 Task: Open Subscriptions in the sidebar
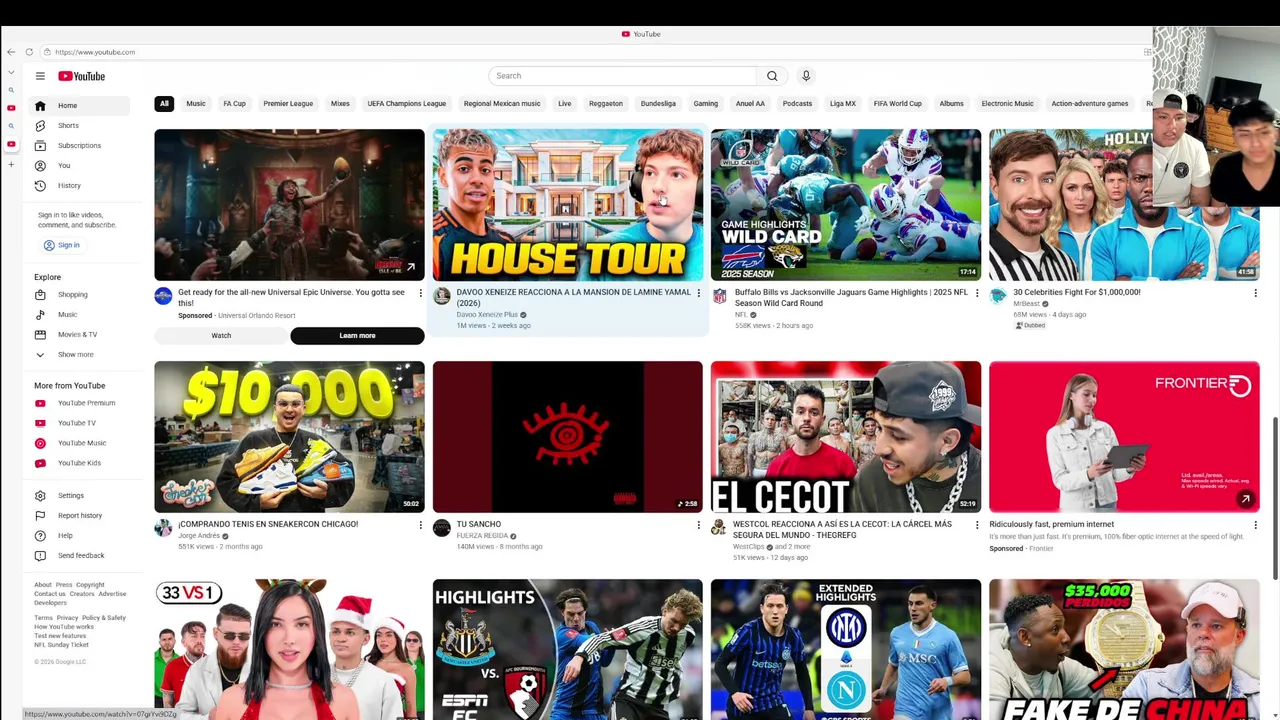tap(79, 145)
